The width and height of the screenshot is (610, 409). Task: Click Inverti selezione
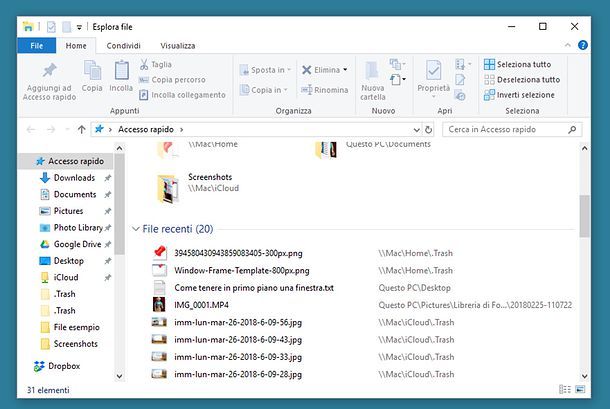coord(519,95)
